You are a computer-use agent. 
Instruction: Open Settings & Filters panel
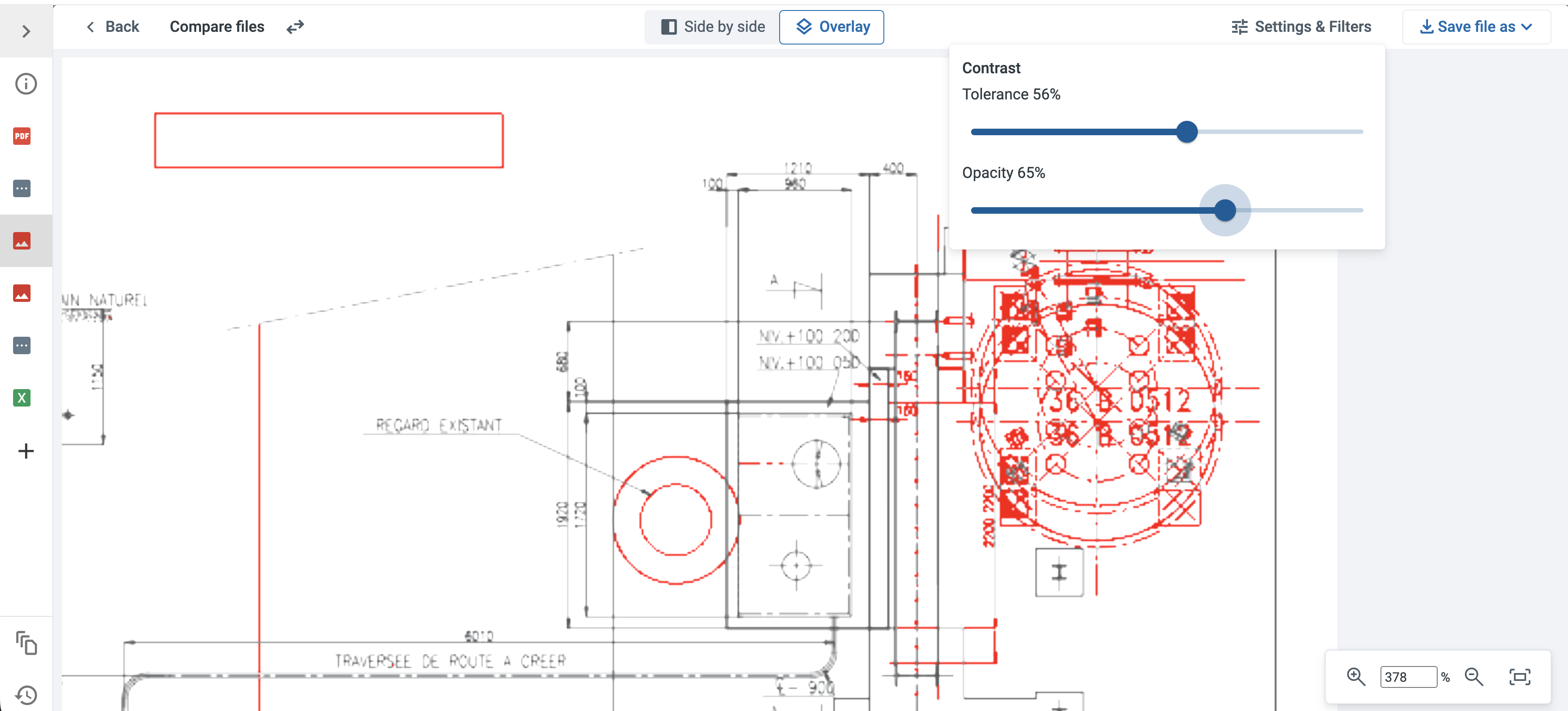coord(1302,27)
